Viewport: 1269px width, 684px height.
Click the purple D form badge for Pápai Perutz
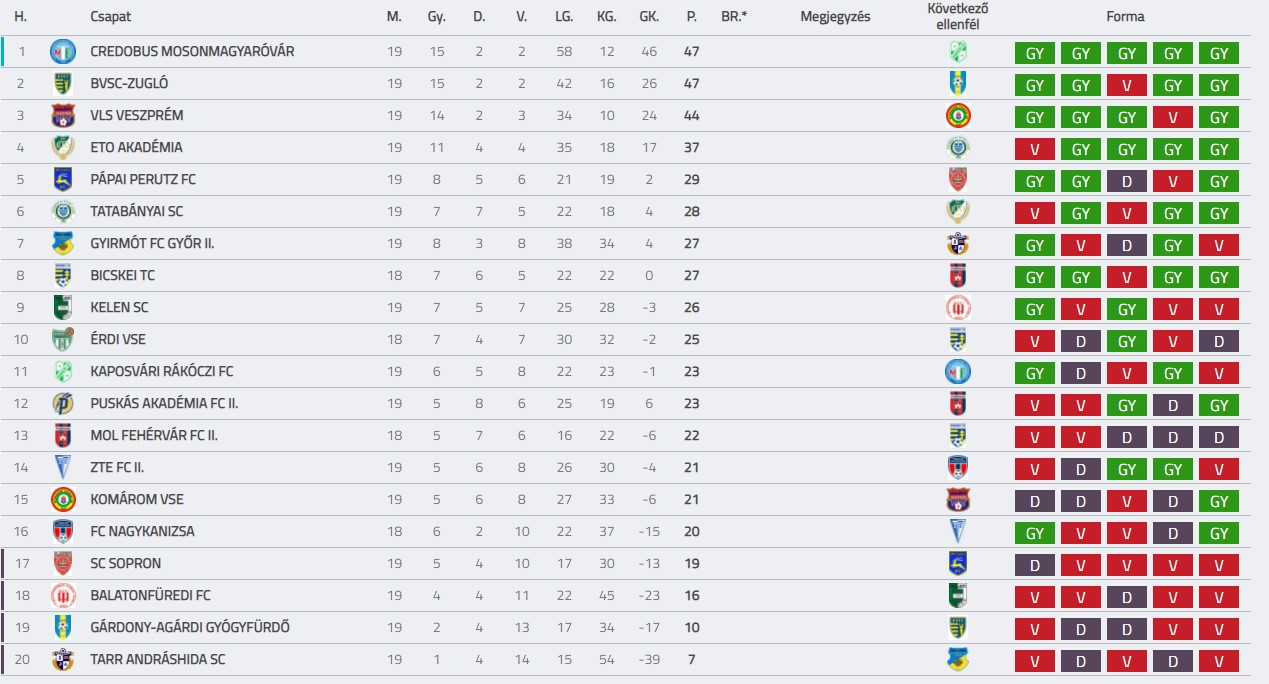[1127, 182]
